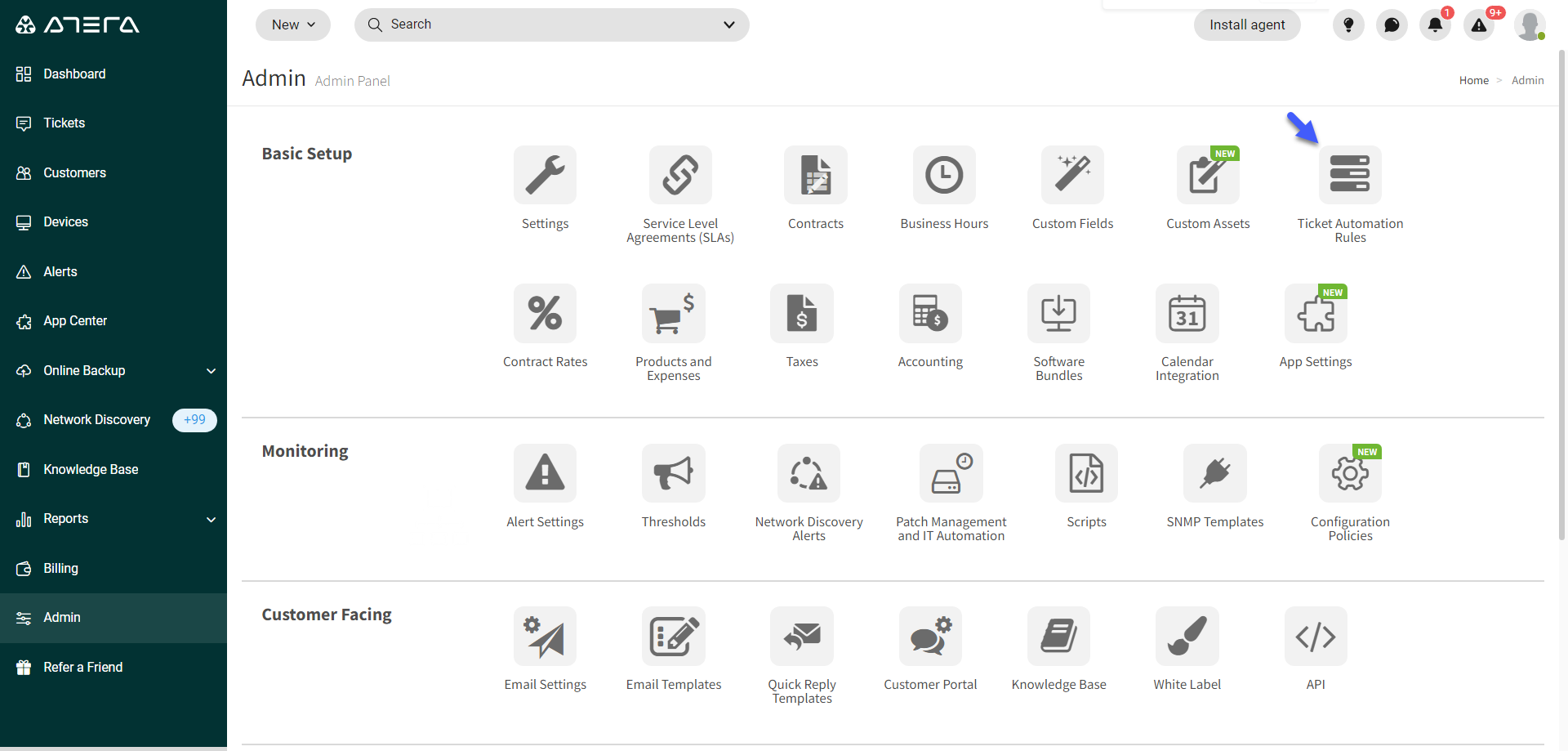Open Knowledge Base in sidebar
This screenshot has width=1568, height=751.
[114, 470]
